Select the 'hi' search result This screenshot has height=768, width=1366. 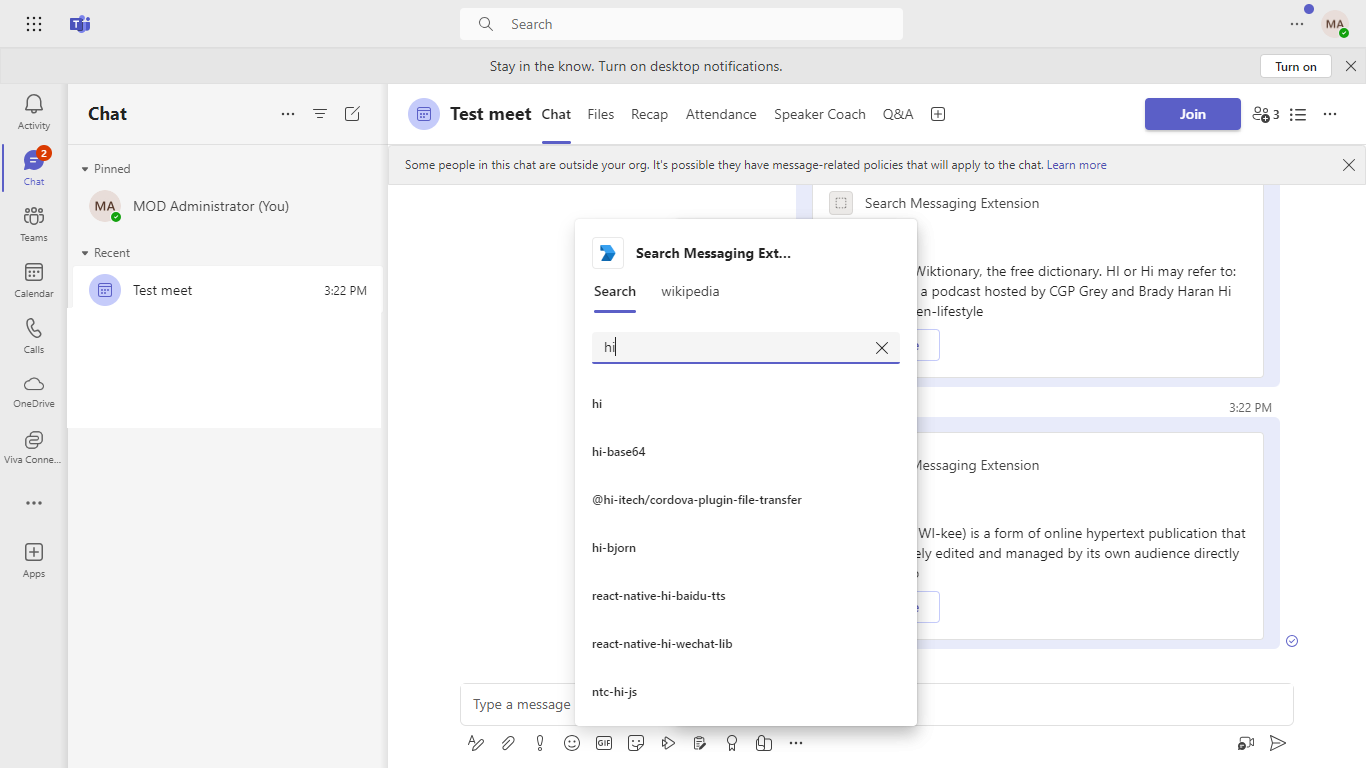point(746,404)
